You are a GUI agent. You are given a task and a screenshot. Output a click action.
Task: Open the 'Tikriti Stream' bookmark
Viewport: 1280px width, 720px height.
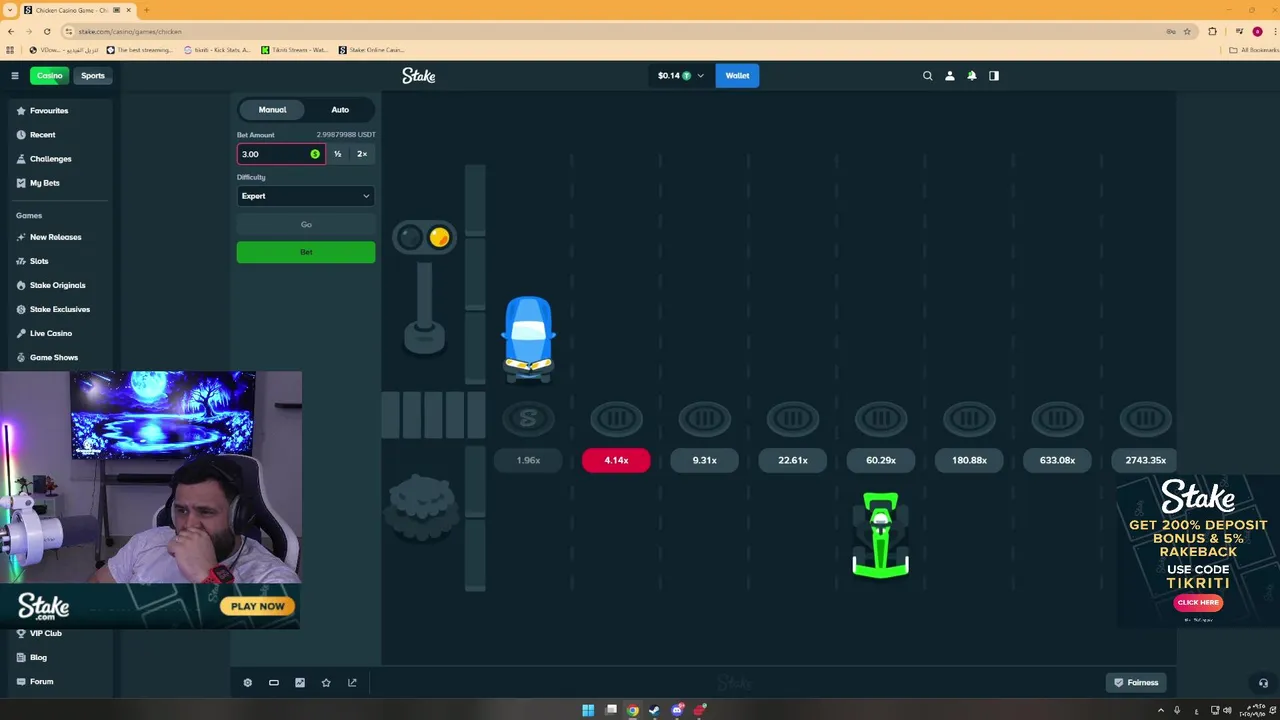pyautogui.click(x=294, y=50)
